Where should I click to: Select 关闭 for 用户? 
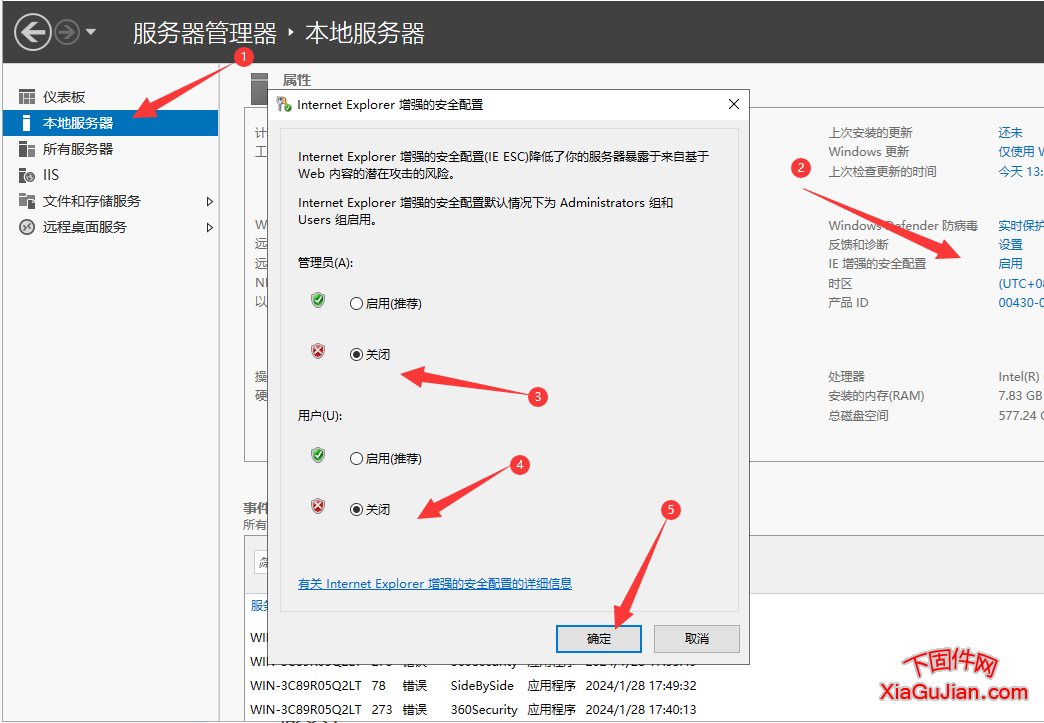click(x=370, y=510)
